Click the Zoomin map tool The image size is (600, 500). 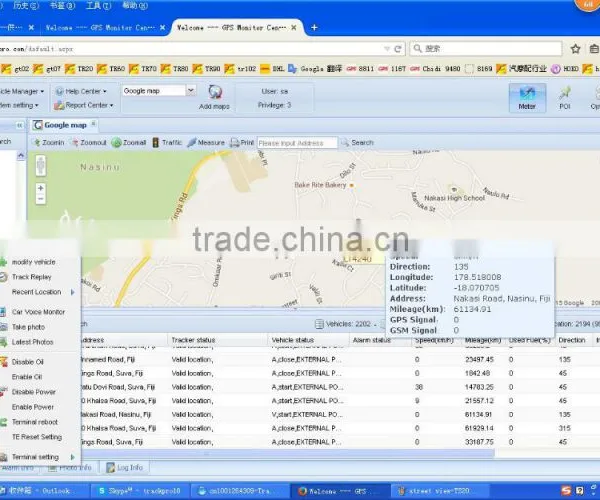tap(49, 143)
